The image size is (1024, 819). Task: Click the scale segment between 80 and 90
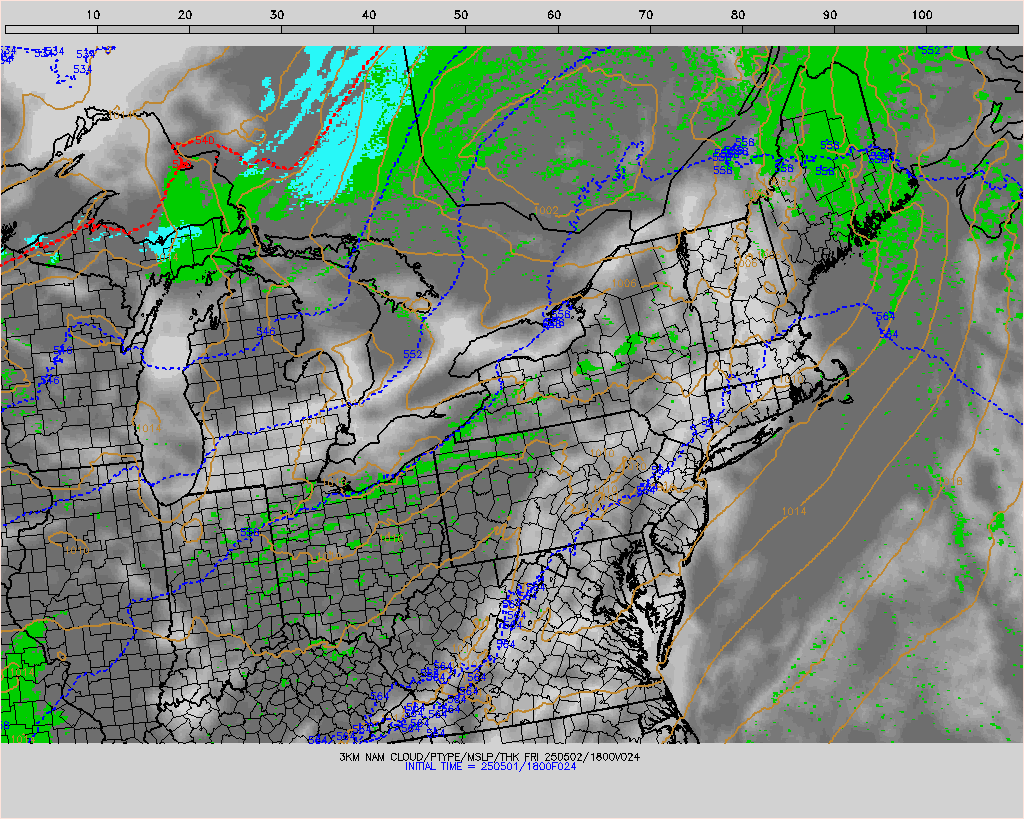(788, 29)
